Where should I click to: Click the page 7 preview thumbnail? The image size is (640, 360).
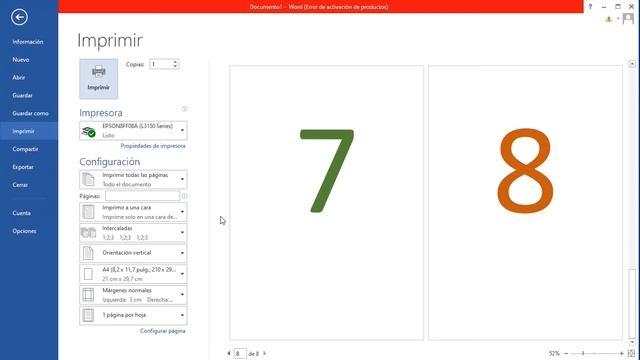point(327,203)
